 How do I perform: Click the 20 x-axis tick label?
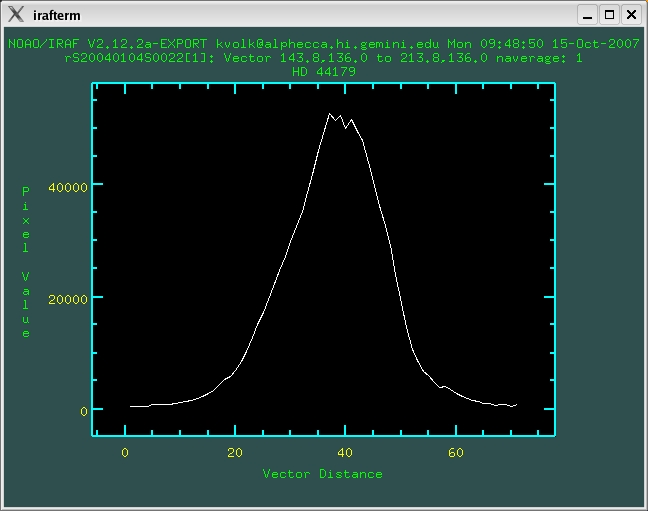pyautogui.click(x=235, y=453)
